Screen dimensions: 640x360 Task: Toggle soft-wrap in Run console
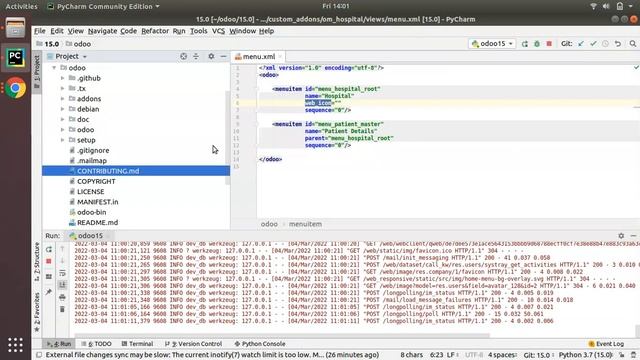pyautogui.click(x=62, y=273)
